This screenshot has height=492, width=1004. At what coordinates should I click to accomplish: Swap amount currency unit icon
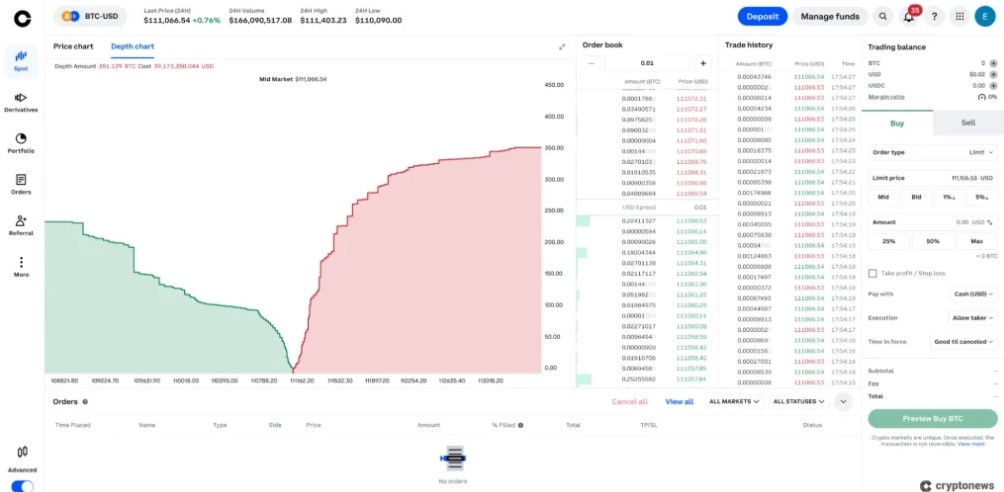pos(990,222)
